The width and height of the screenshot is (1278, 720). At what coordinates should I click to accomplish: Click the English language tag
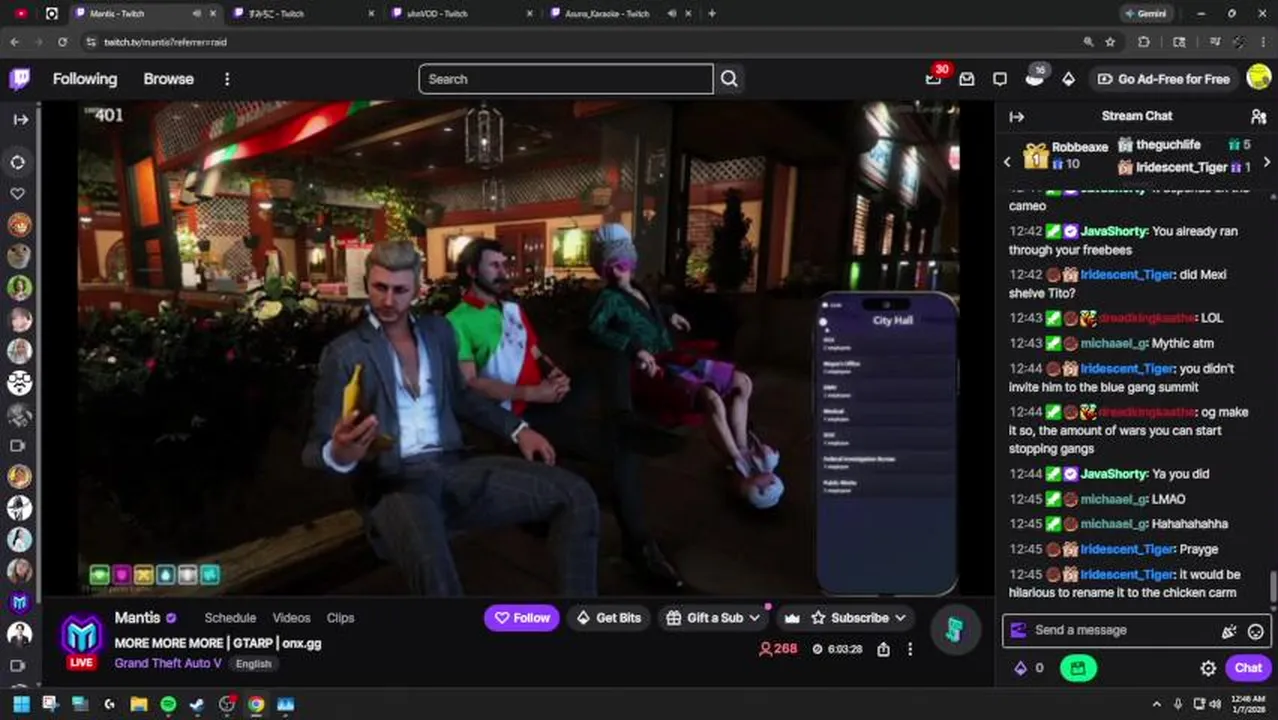point(254,664)
